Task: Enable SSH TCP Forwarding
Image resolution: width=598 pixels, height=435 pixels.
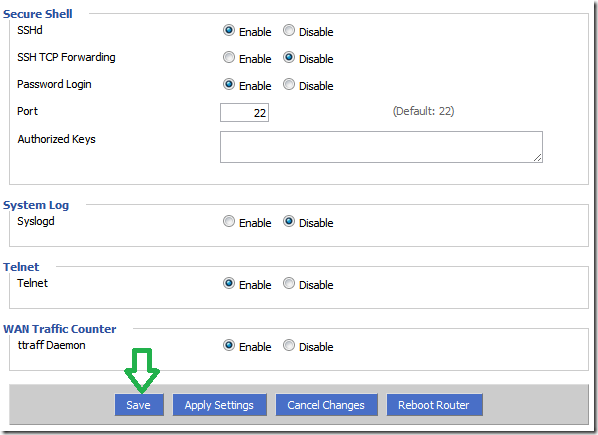Action: 228,57
